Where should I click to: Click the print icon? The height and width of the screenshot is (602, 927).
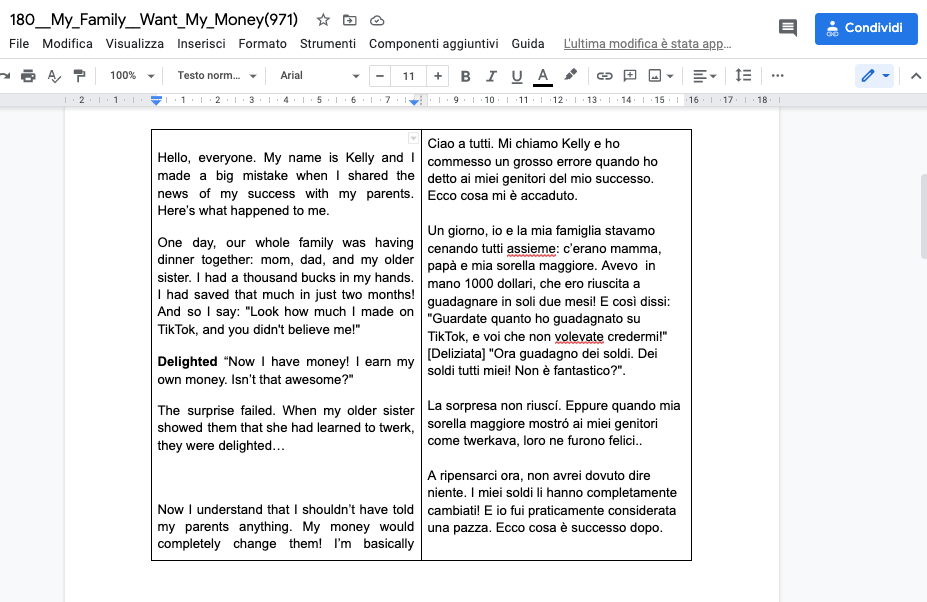[x=28, y=76]
